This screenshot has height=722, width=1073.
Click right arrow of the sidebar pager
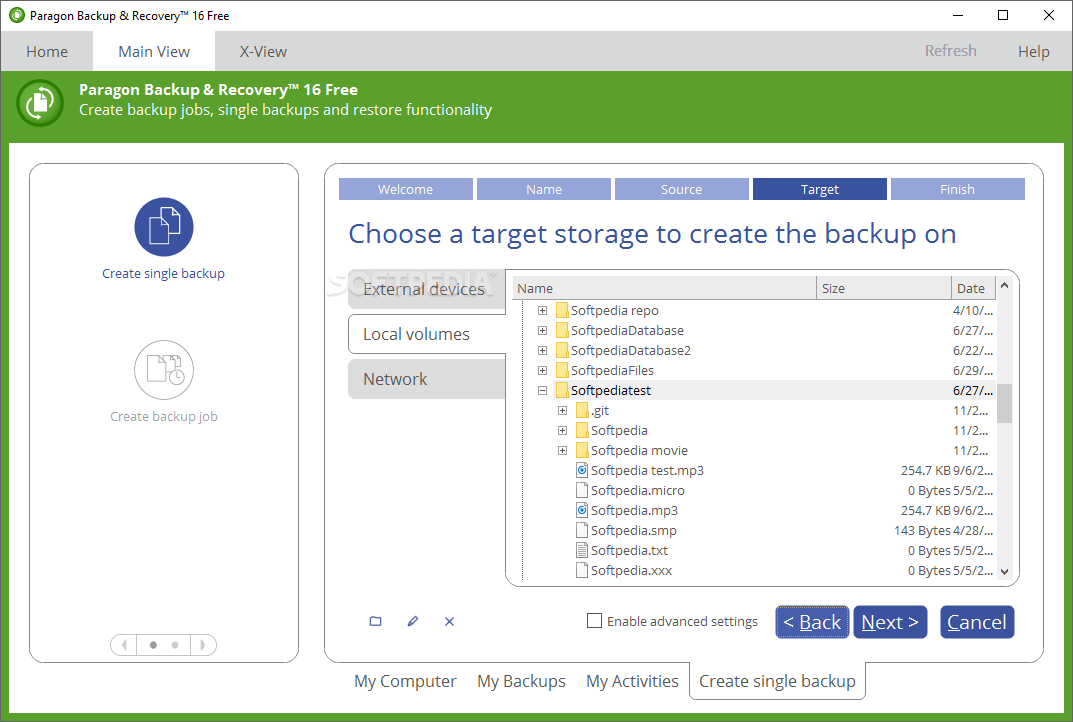coord(203,645)
